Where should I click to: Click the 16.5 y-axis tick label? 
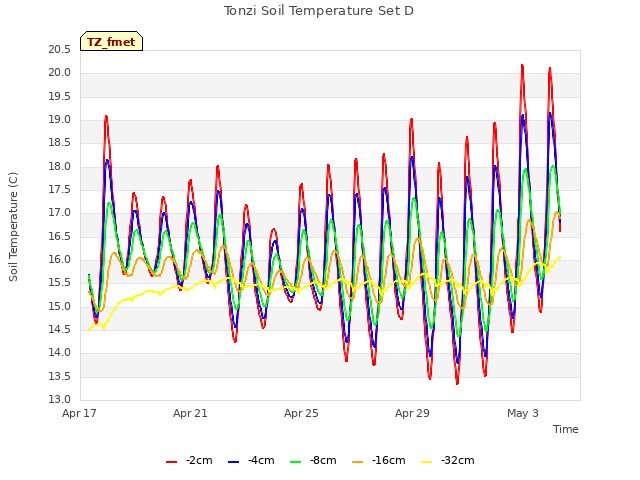(x=60, y=236)
